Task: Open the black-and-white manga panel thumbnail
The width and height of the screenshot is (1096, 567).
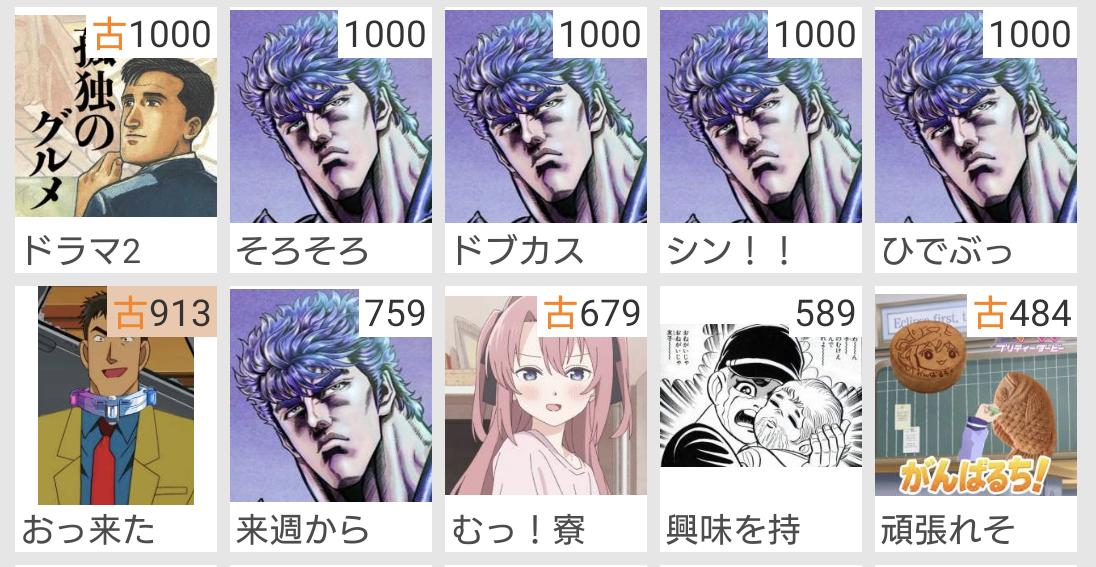Action: [761, 396]
